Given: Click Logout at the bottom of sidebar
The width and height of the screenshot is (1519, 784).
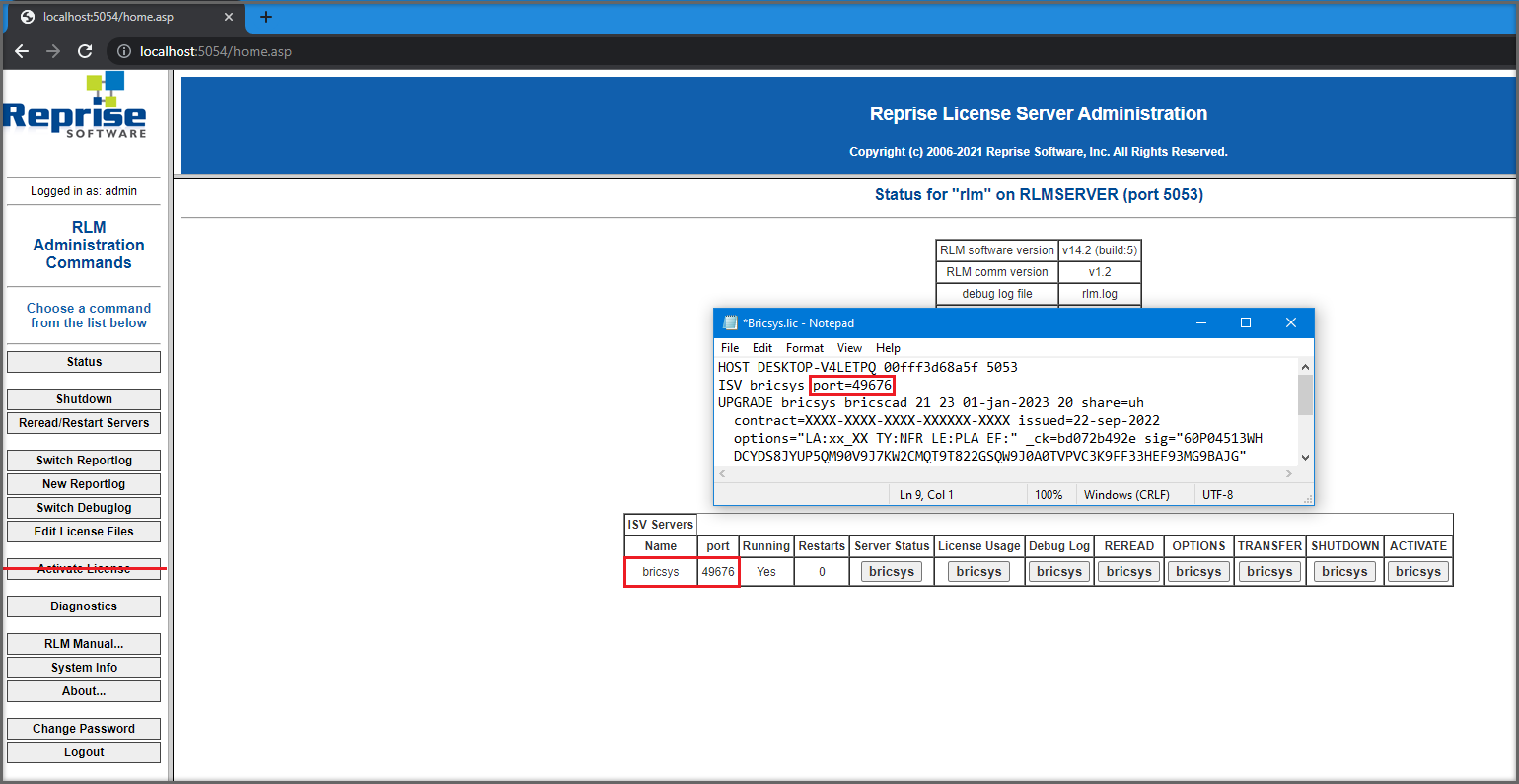Looking at the screenshot, I should coord(83,751).
